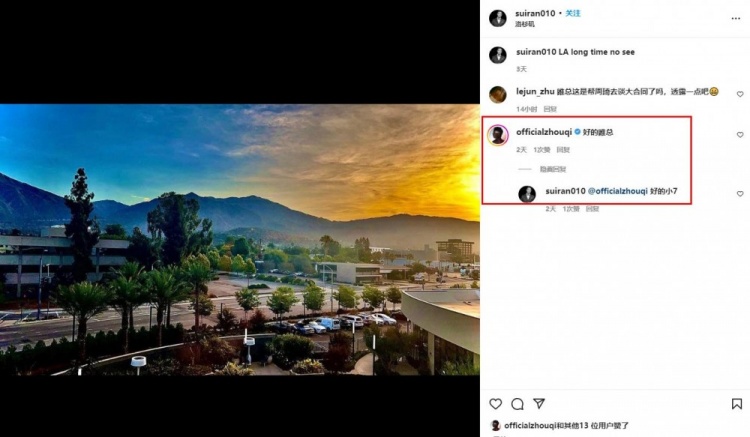Like suiran010's reply with its heart
This screenshot has width=750, height=437.
point(740,193)
